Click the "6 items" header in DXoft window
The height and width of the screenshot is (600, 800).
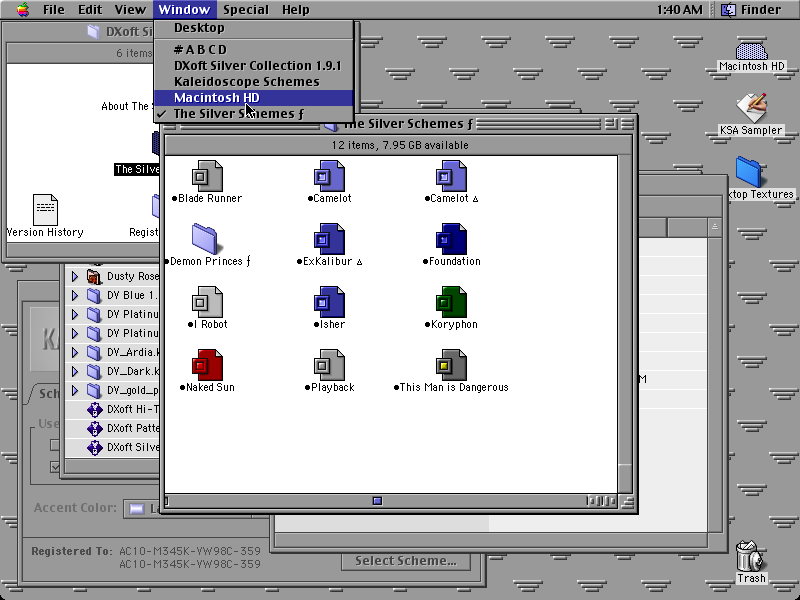[134, 53]
